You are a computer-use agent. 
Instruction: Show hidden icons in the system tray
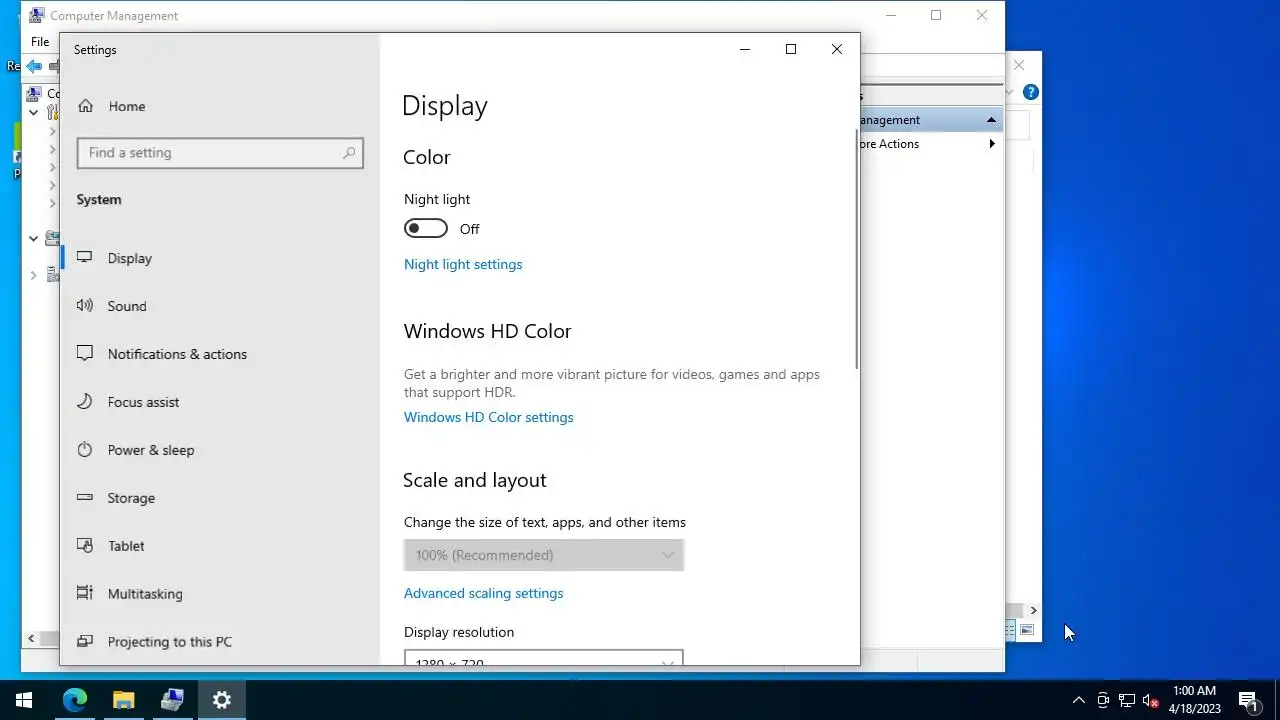(x=1078, y=700)
